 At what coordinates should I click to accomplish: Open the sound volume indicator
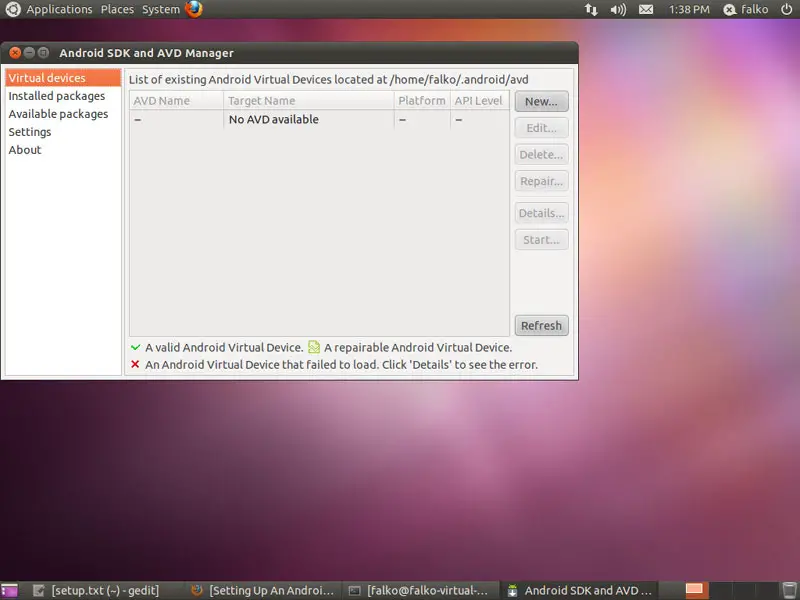click(x=618, y=9)
